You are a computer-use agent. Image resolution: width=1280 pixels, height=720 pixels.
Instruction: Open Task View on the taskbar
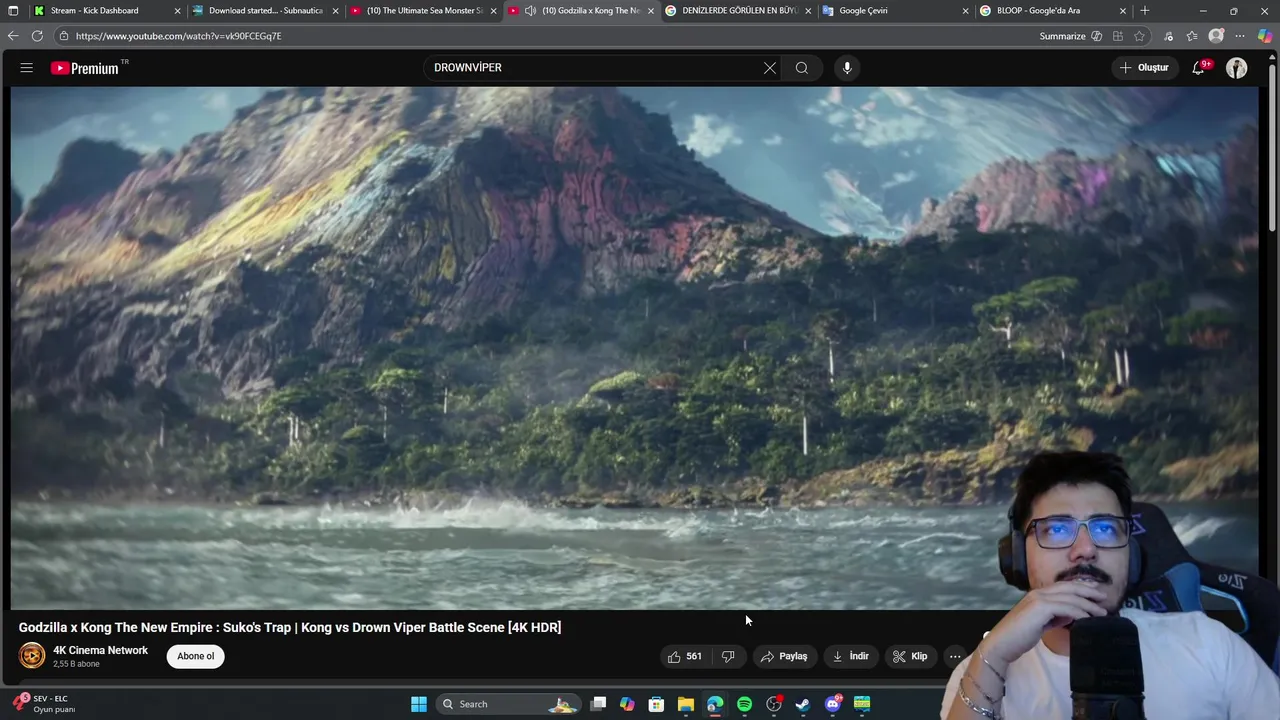pyautogui.click(x=598, y=704)
